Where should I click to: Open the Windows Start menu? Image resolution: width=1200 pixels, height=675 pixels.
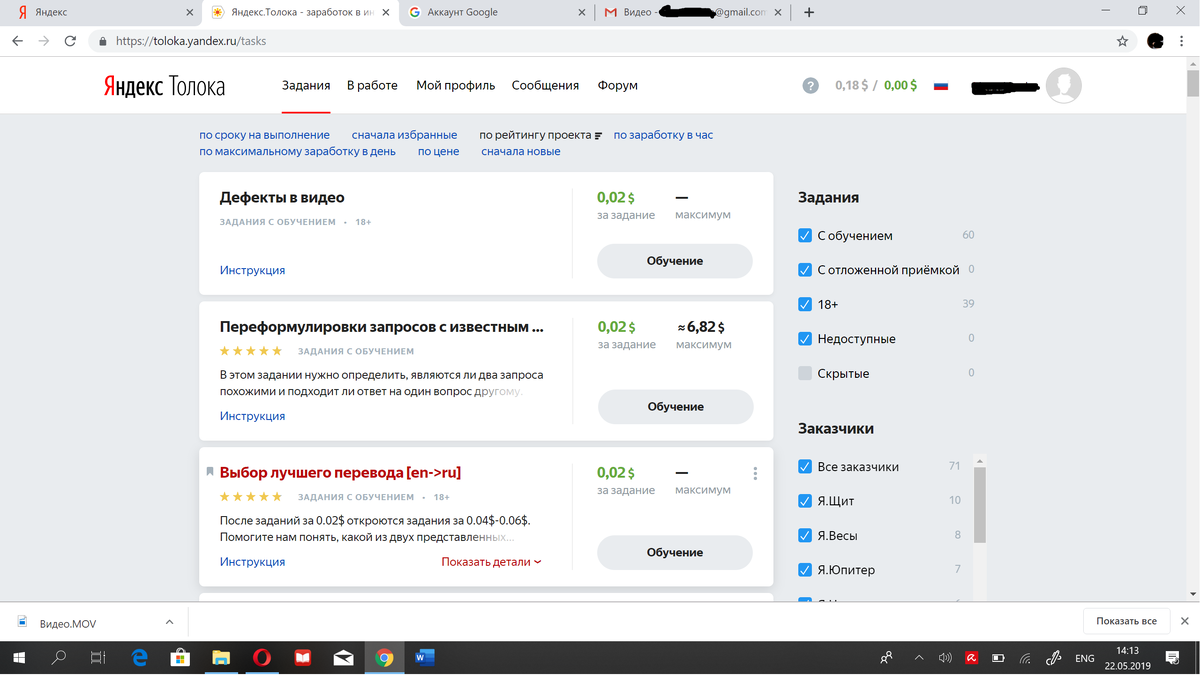click(18, 657)
